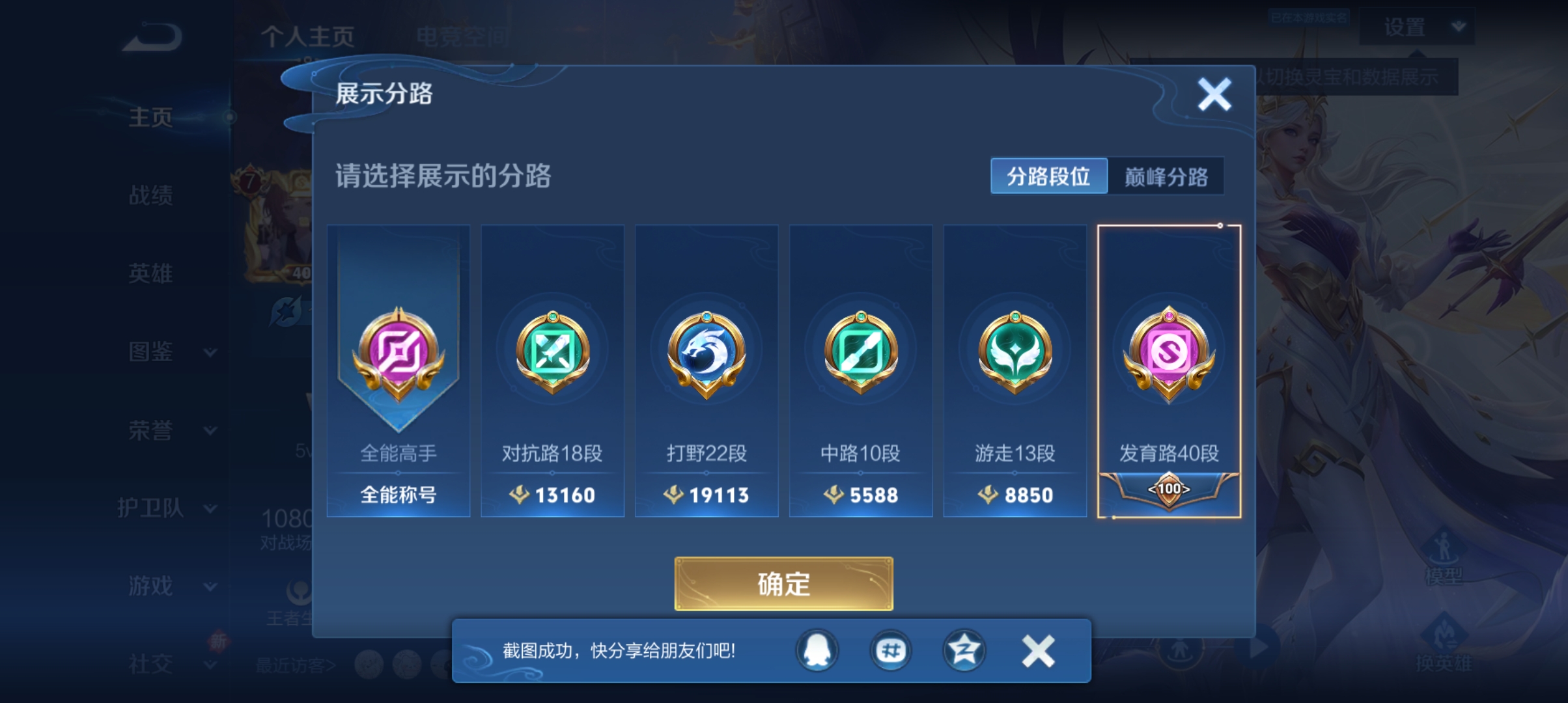
Task: Close the 展示分路 dialog
Action: 1214,95
